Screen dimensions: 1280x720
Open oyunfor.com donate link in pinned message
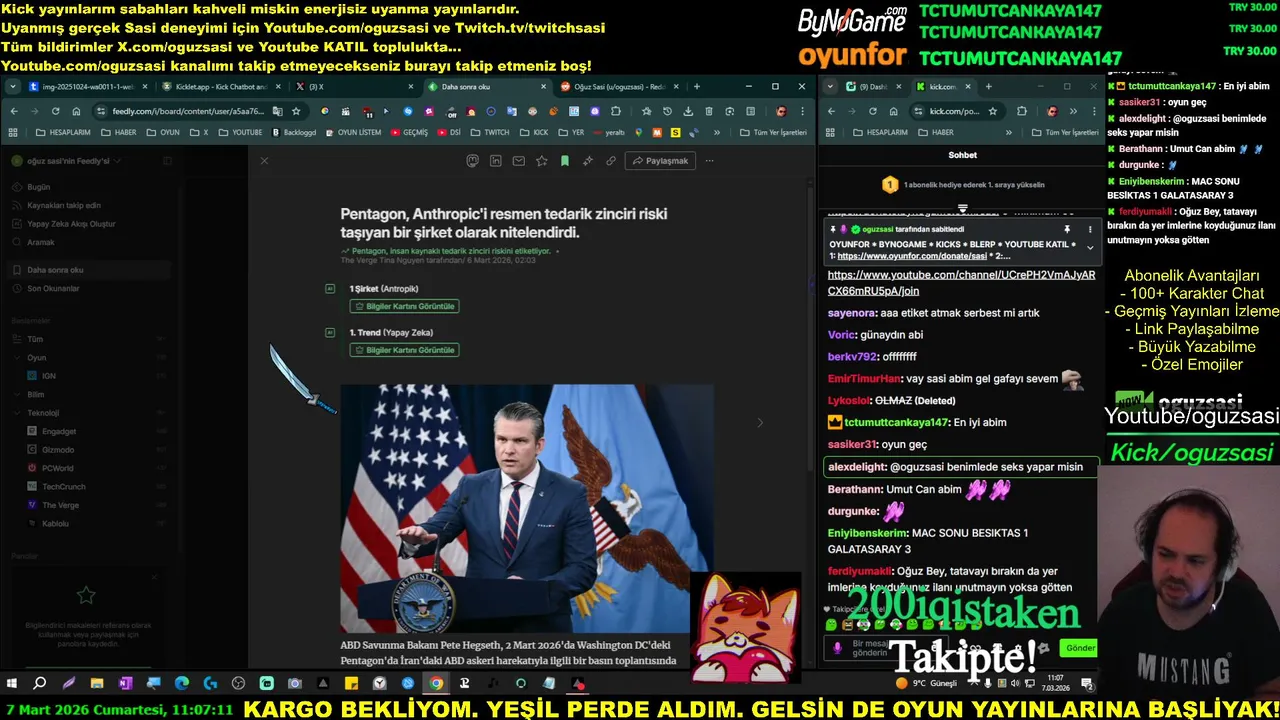point(912,256)
